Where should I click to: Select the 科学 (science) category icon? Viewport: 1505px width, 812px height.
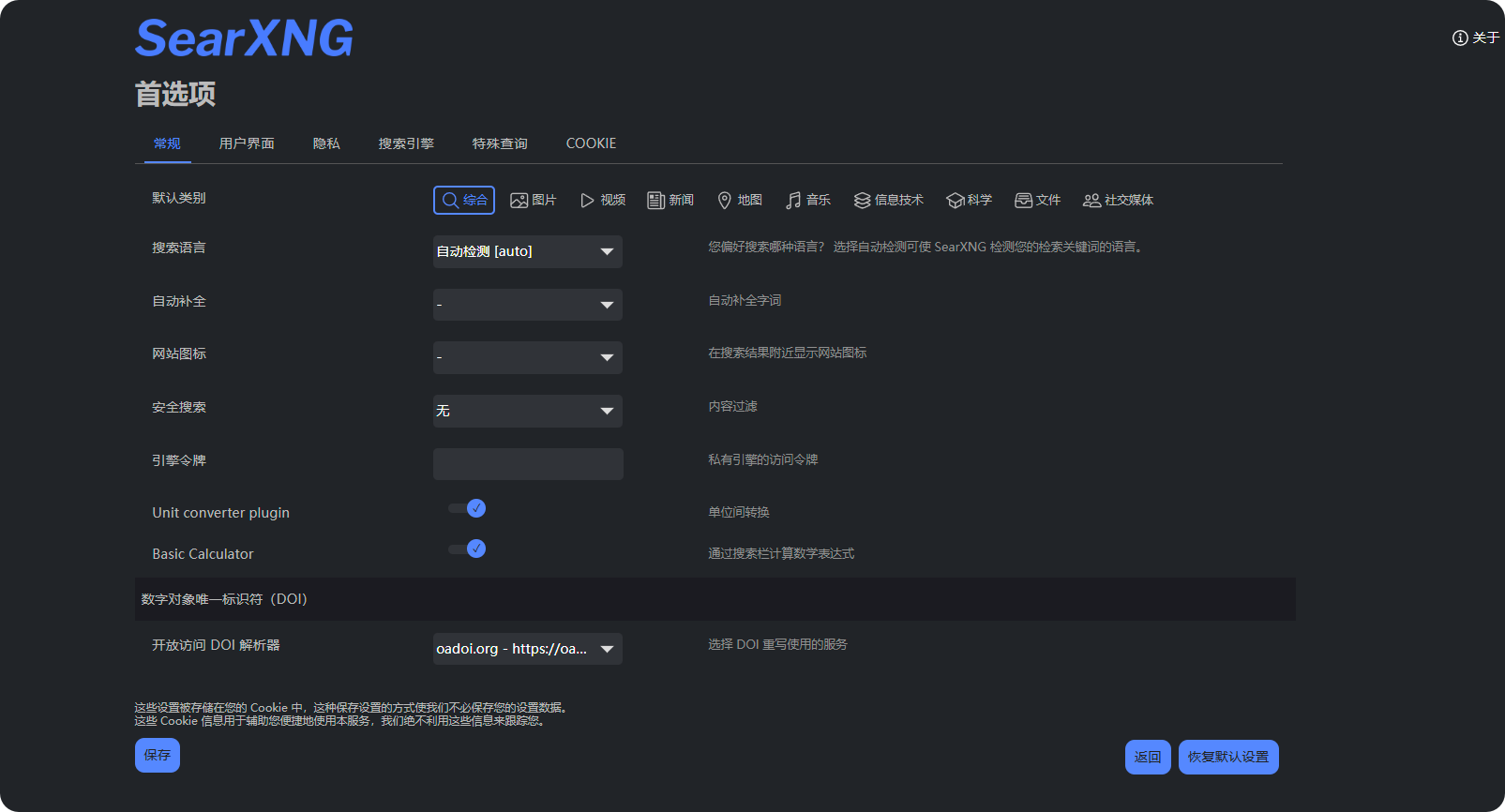(955, 201)
